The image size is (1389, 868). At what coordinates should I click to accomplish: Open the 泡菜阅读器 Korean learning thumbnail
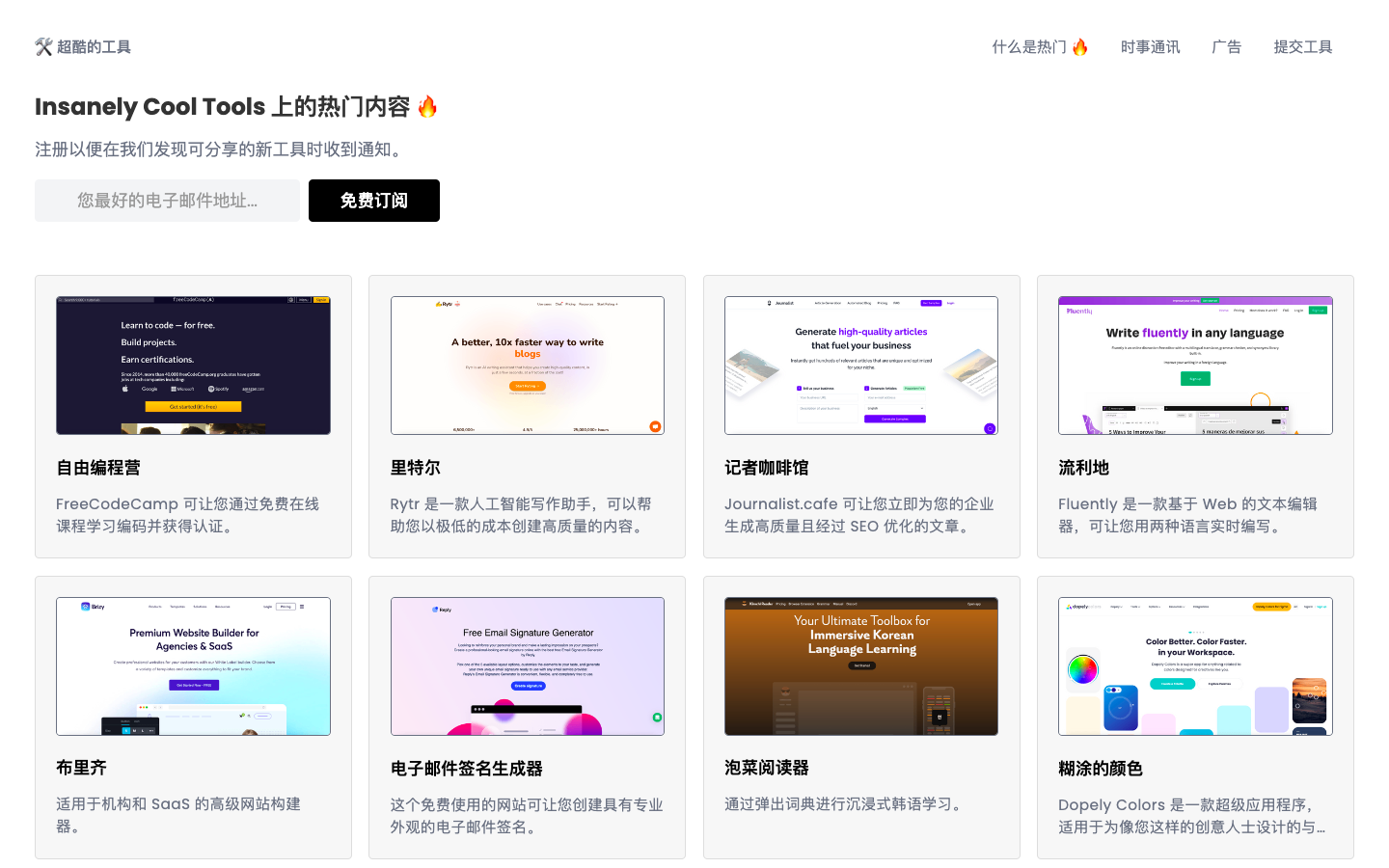[861, 665]
